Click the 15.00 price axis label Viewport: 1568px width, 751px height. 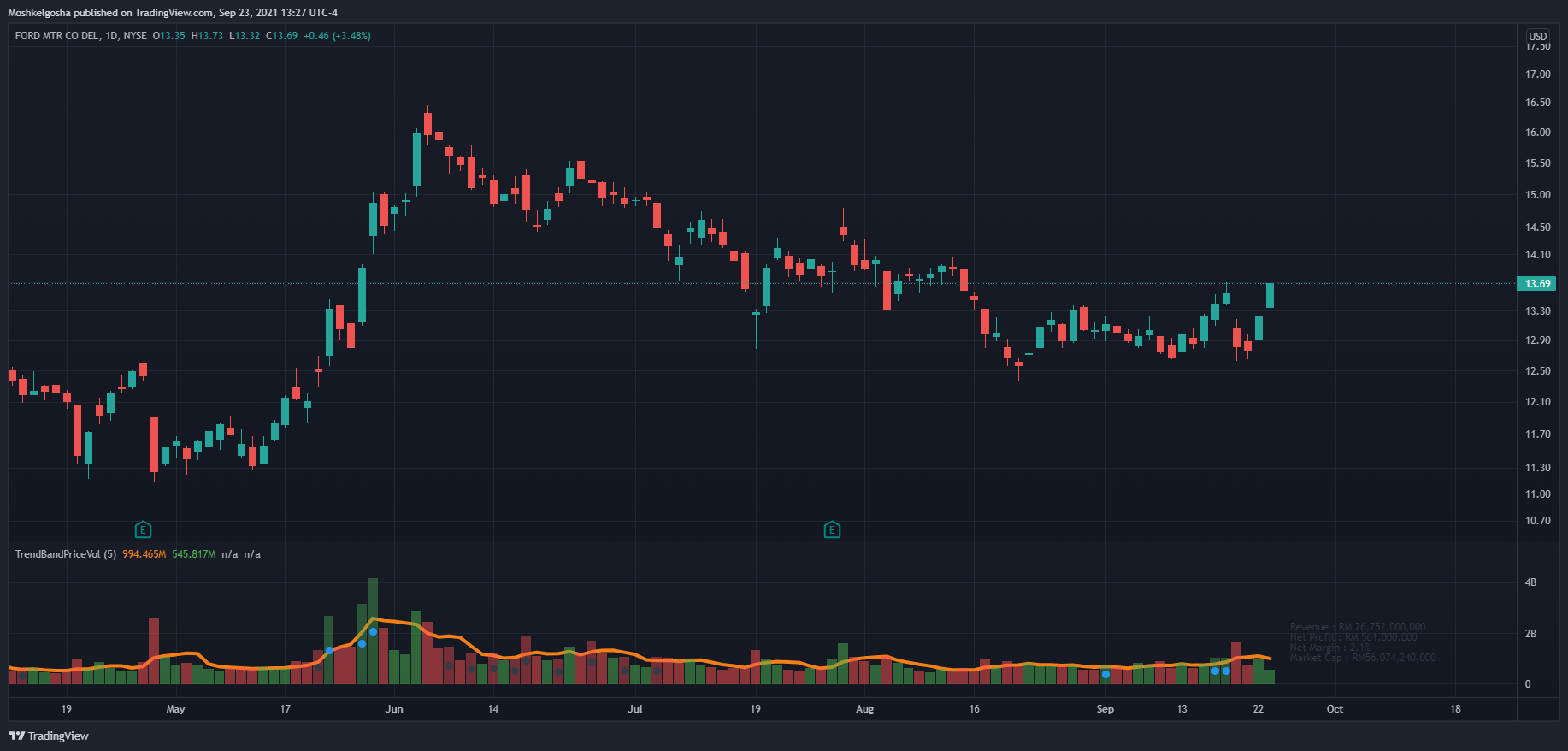(1538, 195)
